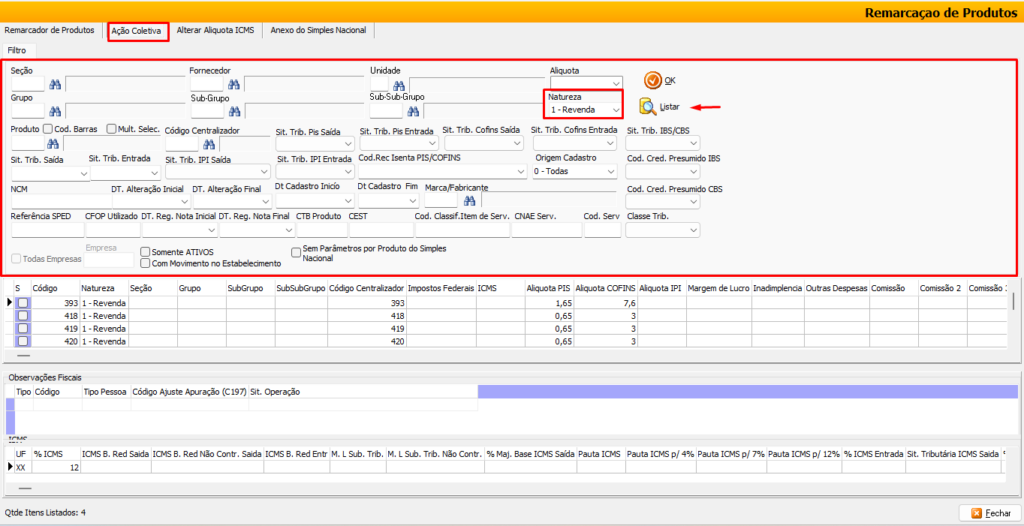The image size is (1024, 526).
Task: Enable the Cod. Barras checkbox
Action: point(48,130)
